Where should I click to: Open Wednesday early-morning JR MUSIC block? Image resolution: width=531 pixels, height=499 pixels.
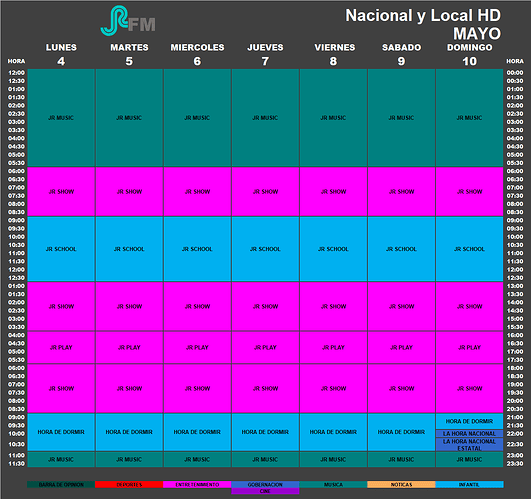(x=197, y=118)
